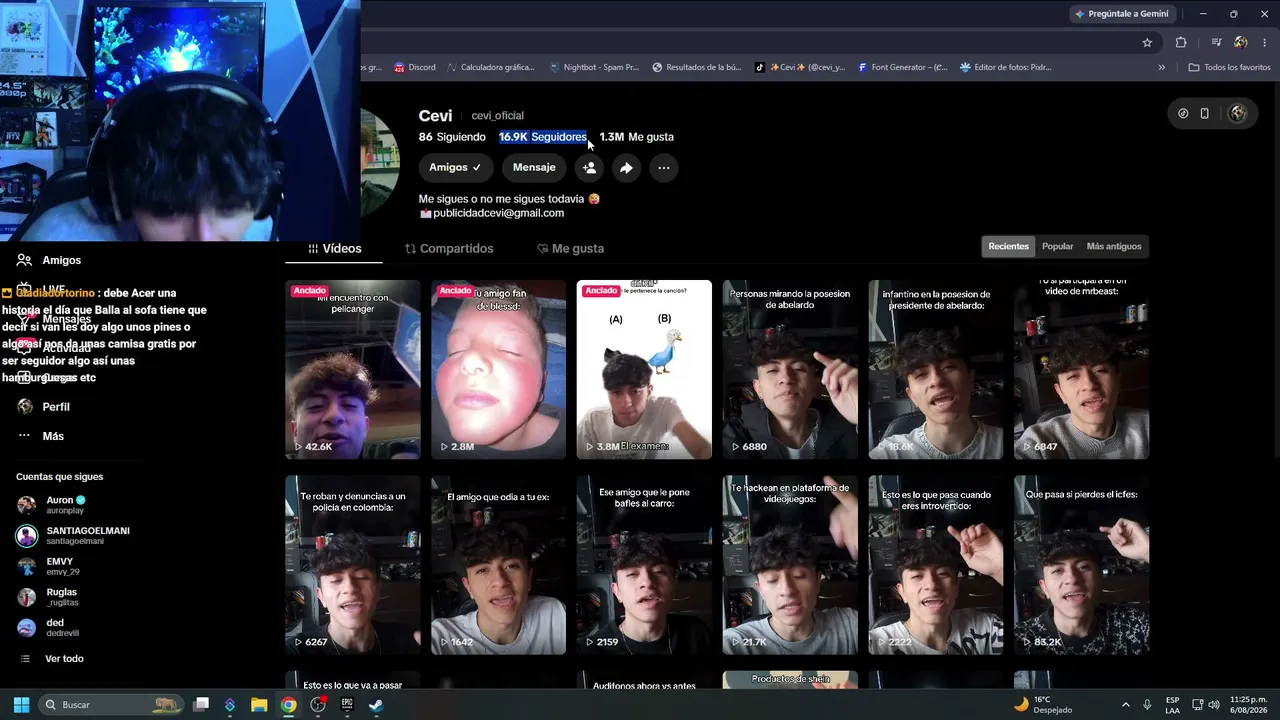Share the profile with the arrow icon
1280x720 pixels.
coord(626,168)
